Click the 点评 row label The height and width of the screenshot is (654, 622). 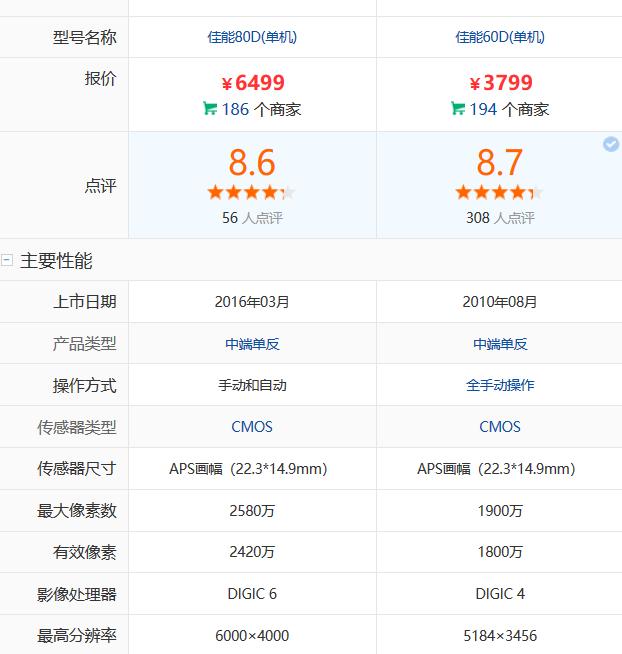pos(100,186)
